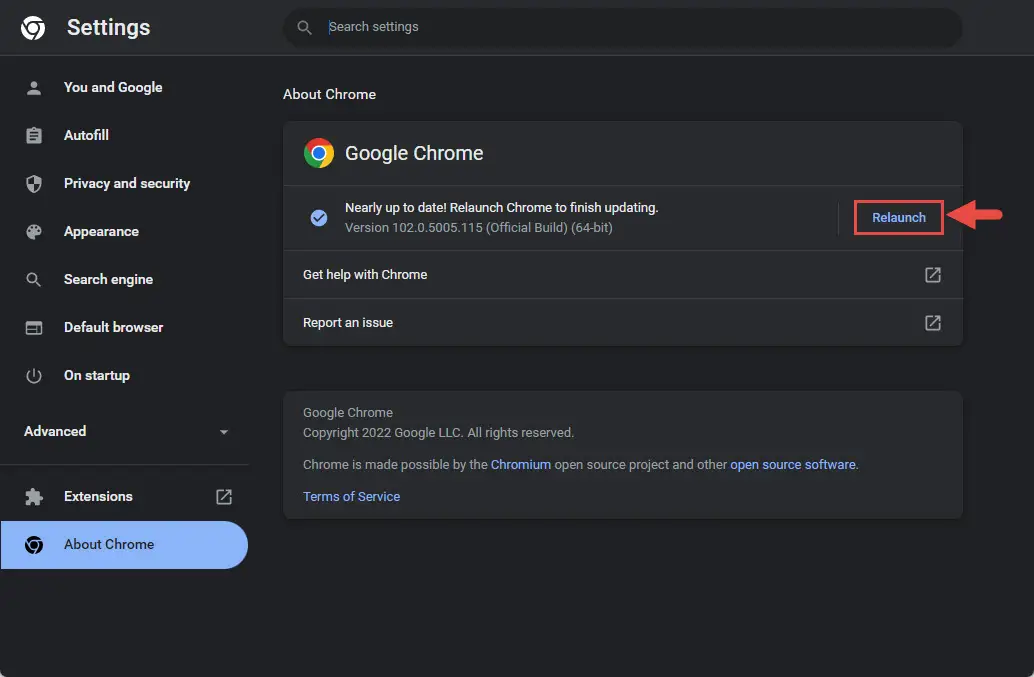
Task: Select About Chrome in sidebar
Action: click(125, 545)
